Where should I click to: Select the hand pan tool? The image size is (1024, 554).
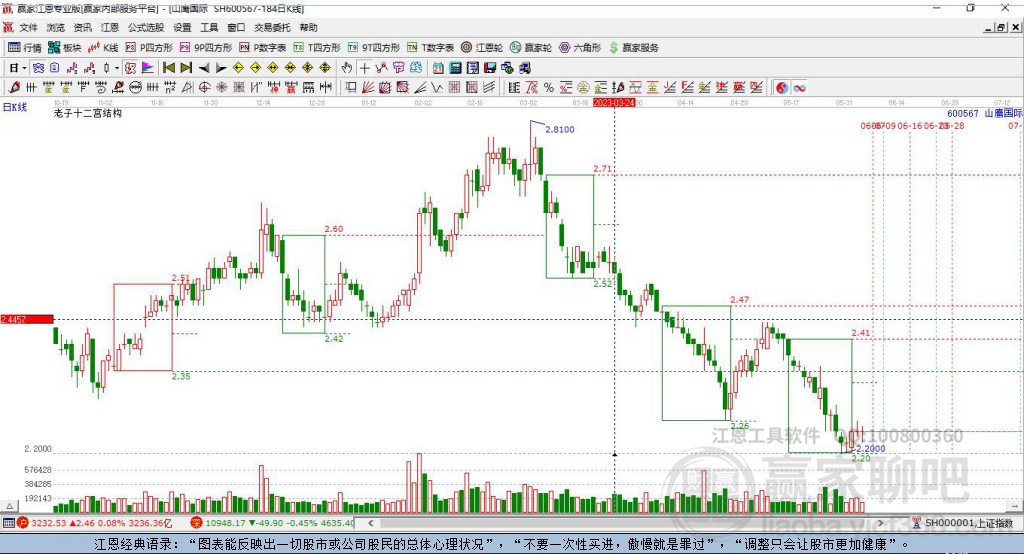pos(347,67)
